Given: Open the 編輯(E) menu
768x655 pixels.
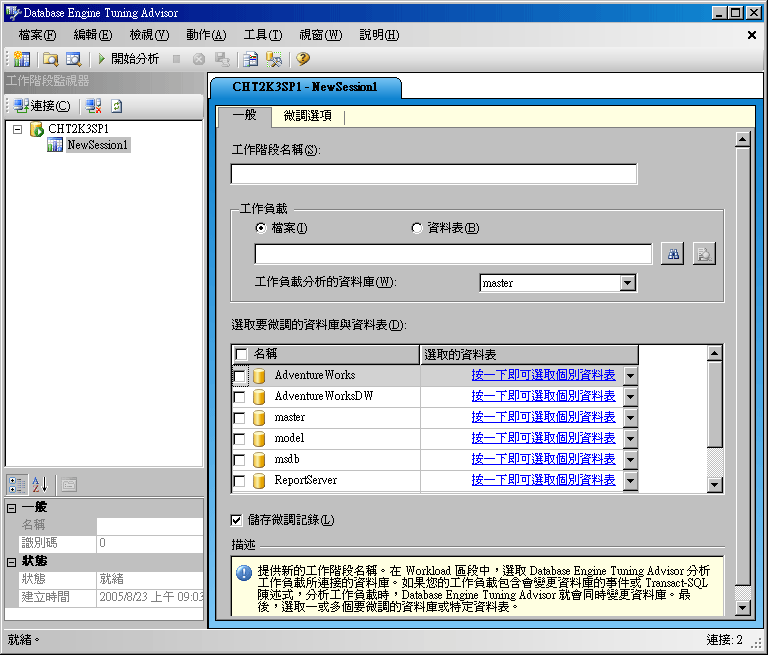Looking at the screenshot, I should [93, 35].
